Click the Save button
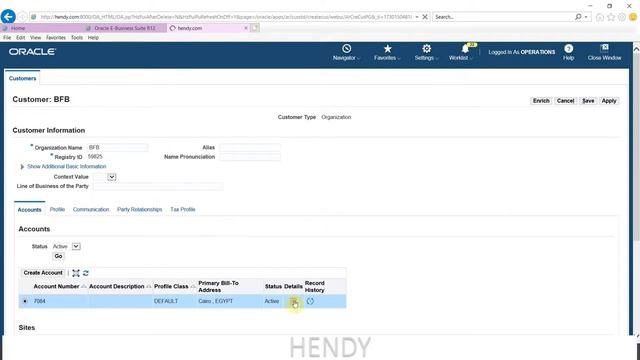This screenshot has width=640, height=360. tap(588, 101)
